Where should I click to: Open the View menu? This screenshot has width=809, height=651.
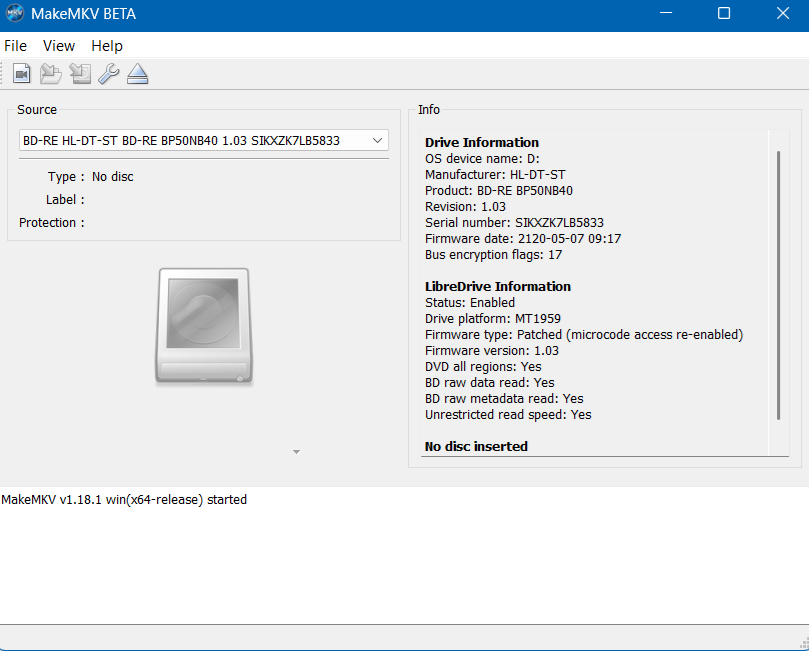[59, 46]
